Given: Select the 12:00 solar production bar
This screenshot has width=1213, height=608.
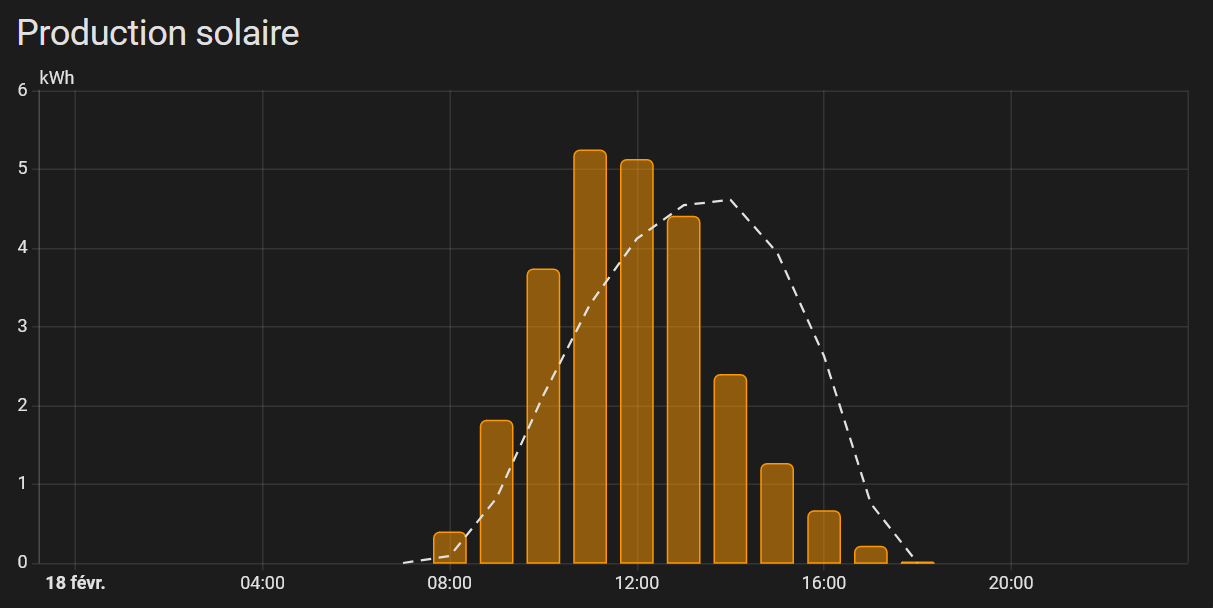Looking at the screenshot, I should [637, 361].
